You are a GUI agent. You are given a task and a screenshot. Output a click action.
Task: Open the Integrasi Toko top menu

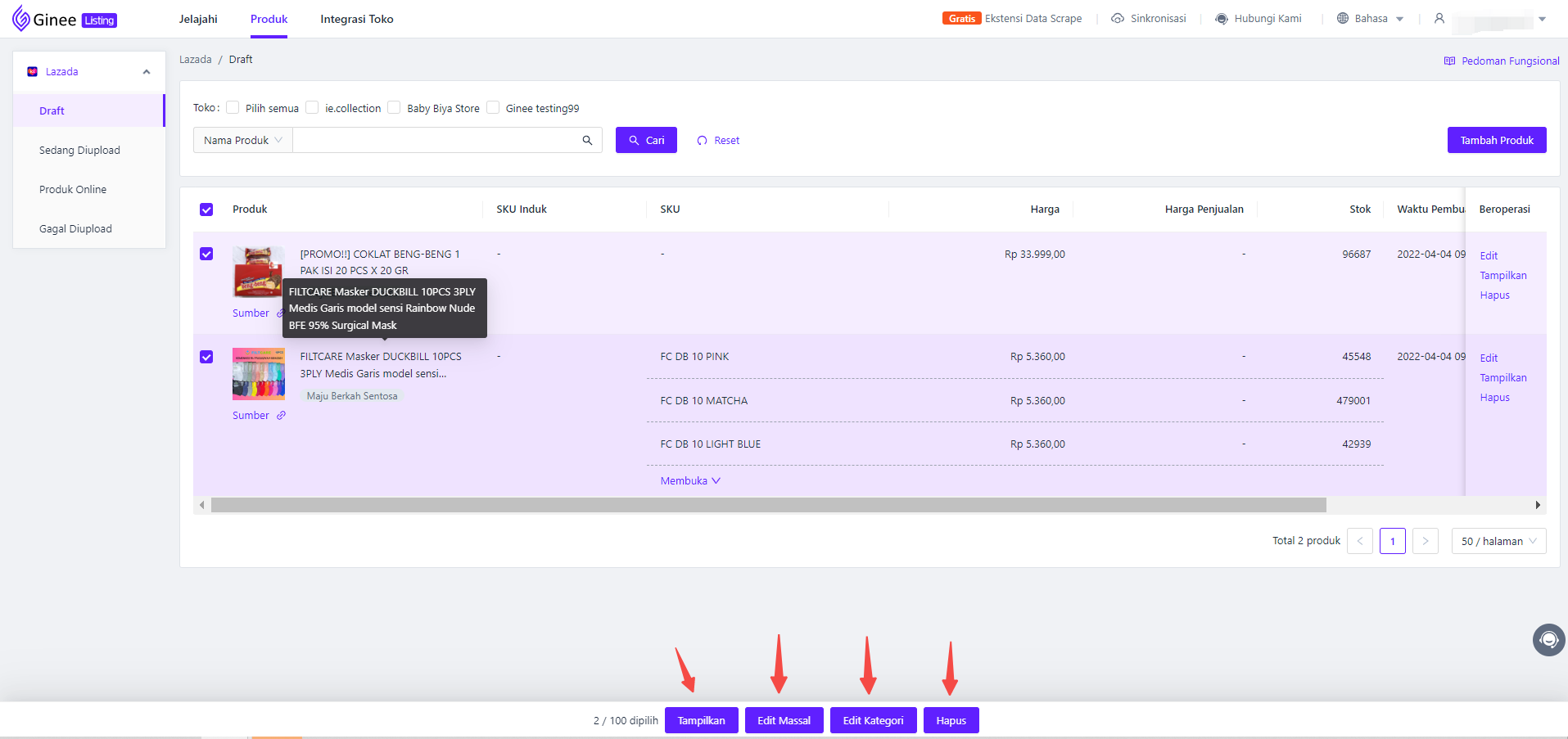357,19
